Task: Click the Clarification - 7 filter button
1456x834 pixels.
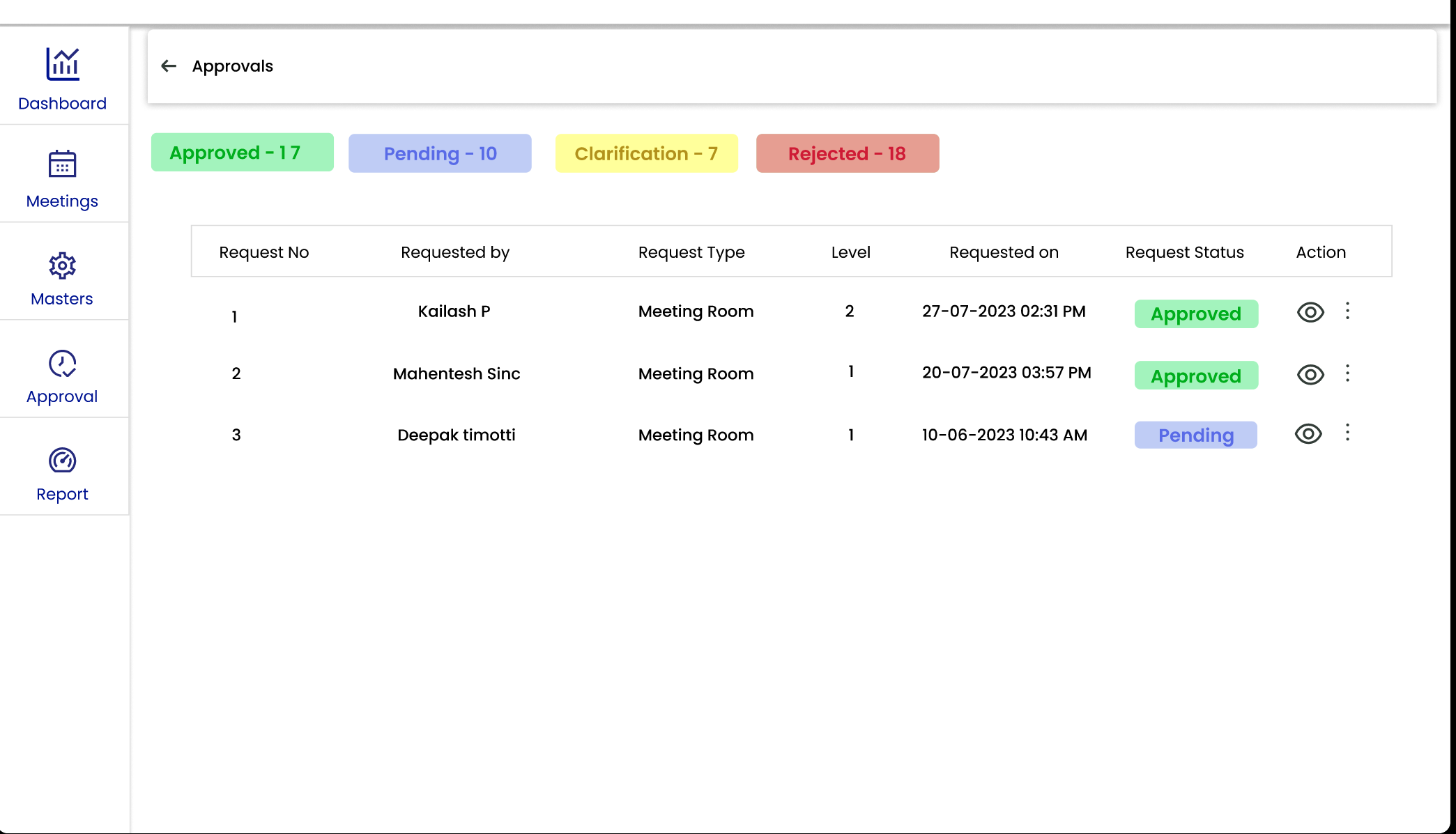Action: [646, 153]
